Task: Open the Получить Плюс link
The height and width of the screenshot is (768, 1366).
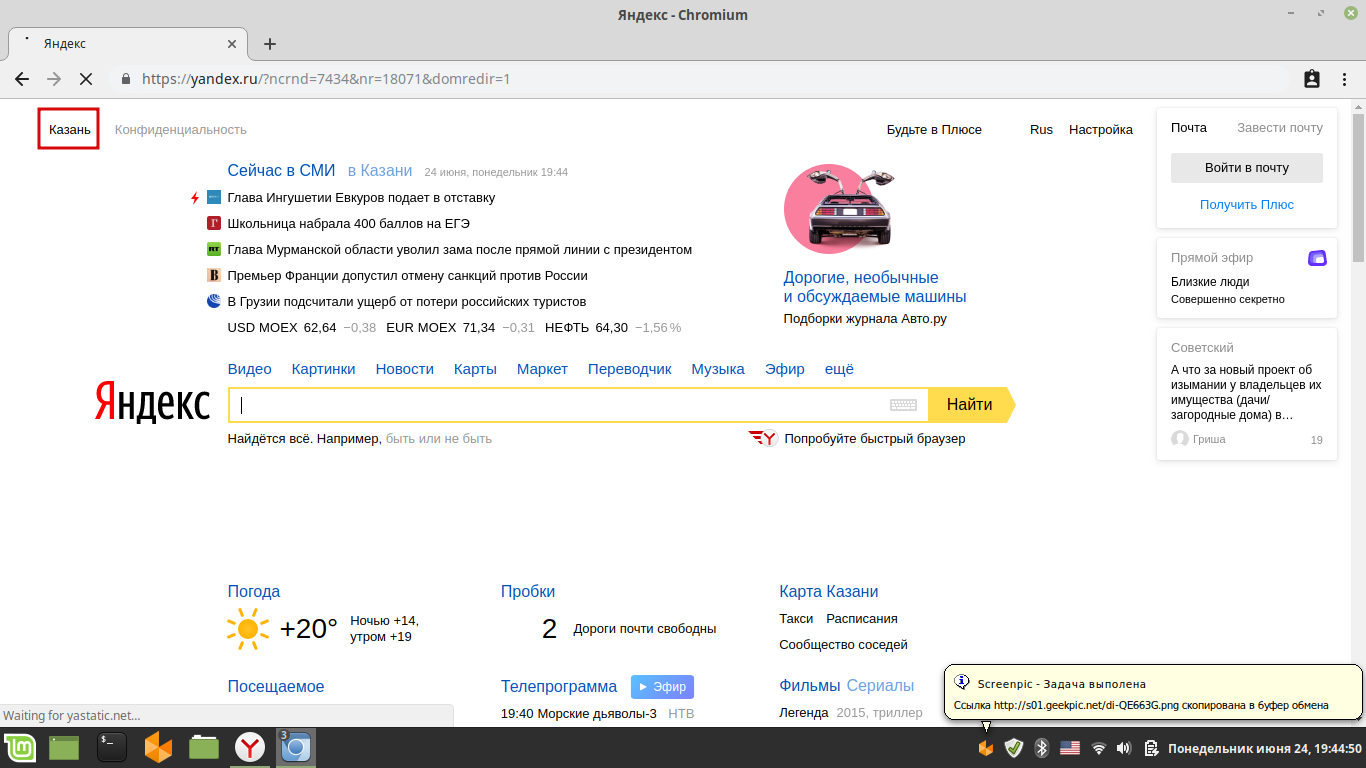Action: (1247, 204)
